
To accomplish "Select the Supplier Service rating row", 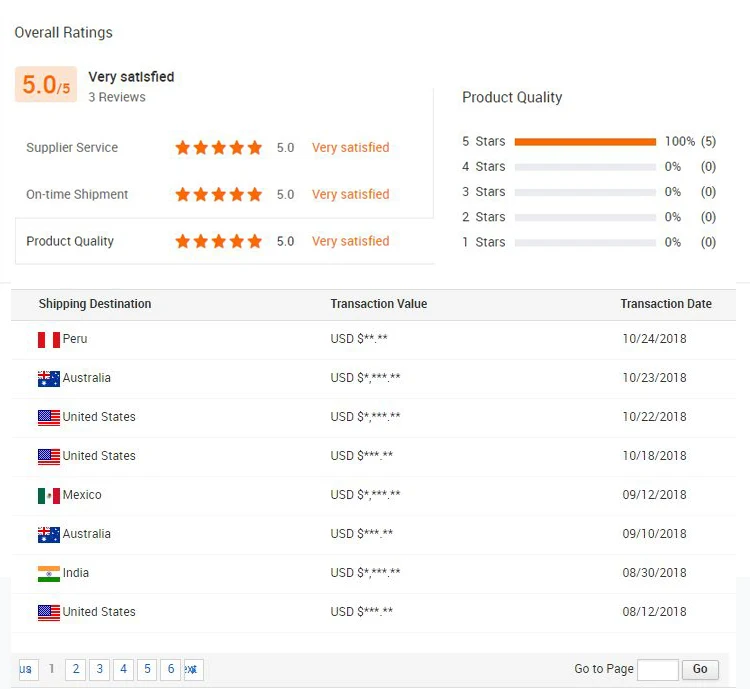I will 224,147.
